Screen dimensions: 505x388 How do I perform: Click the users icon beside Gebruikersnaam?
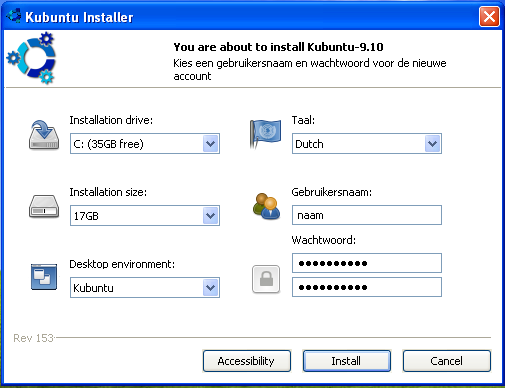coord(266,206)
